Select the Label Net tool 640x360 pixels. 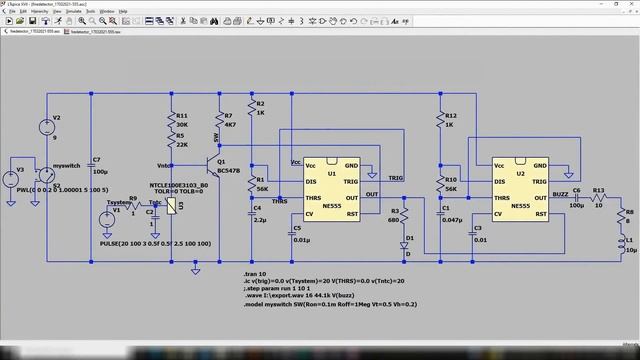(x=271, y=21)
